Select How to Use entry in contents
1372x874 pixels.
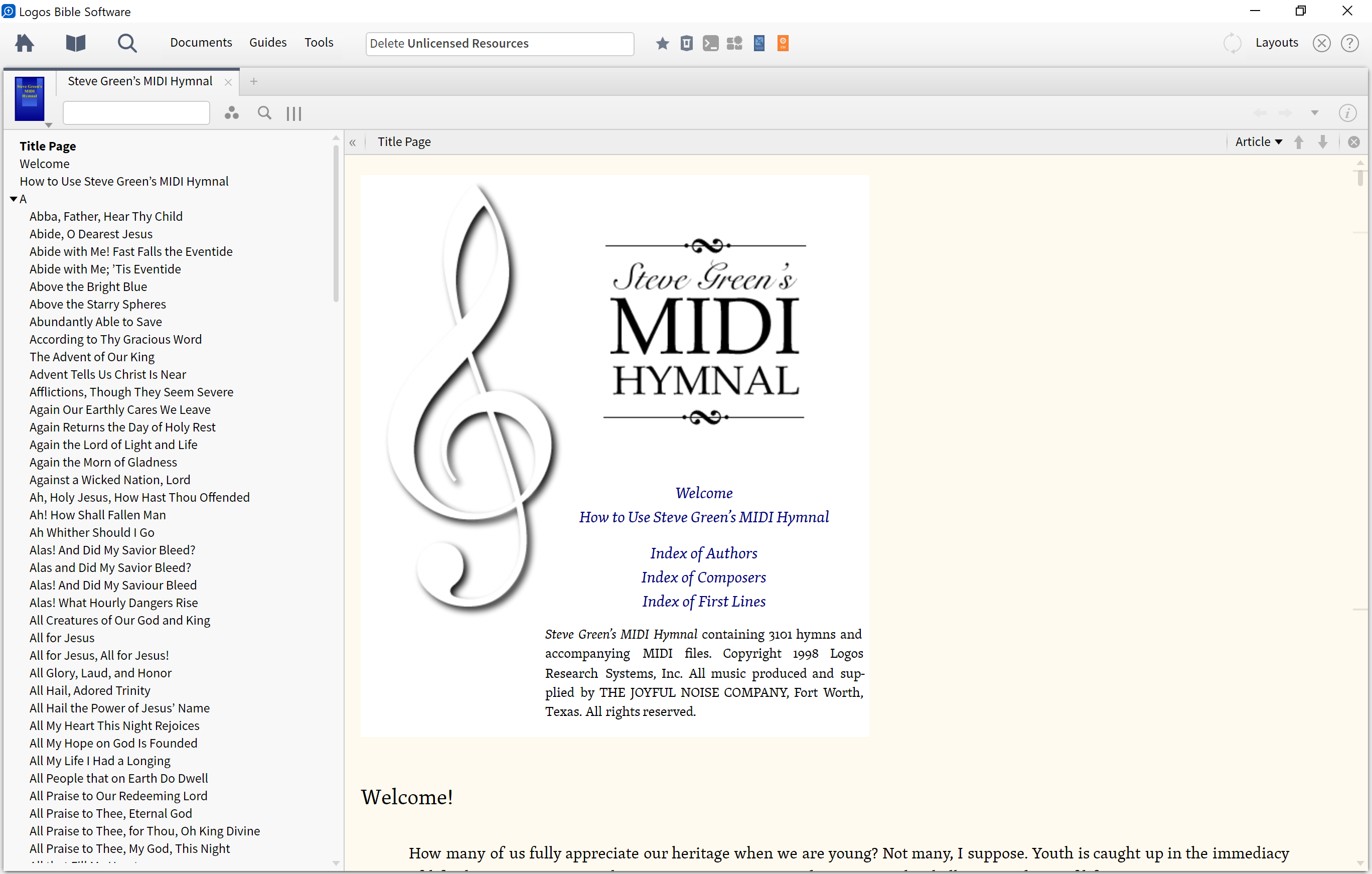(x=124, y=182)
